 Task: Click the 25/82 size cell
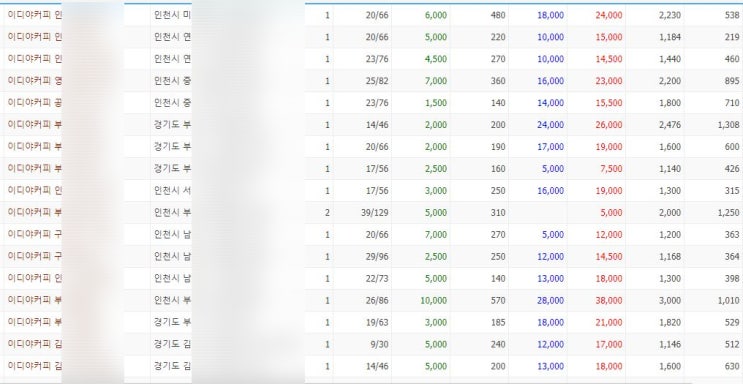(x=377, y=81)
